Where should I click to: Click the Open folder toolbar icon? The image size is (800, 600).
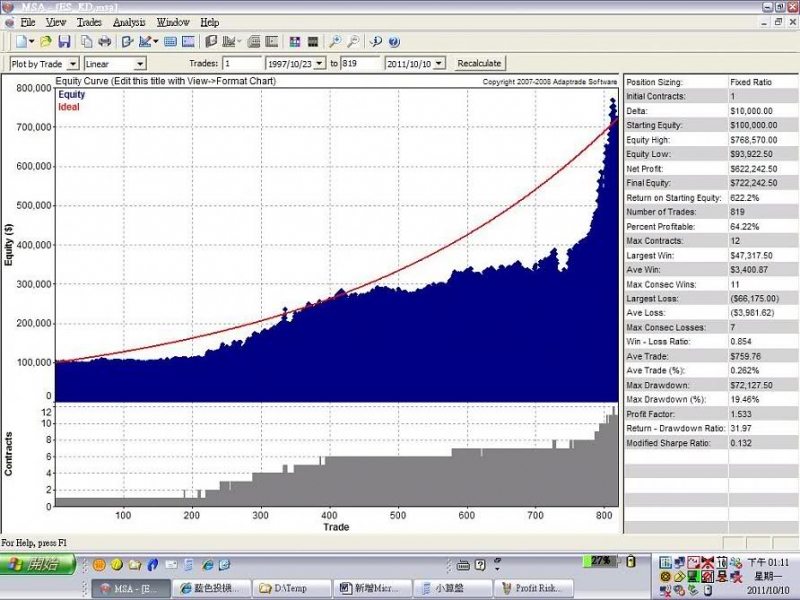tap(46, 42)
